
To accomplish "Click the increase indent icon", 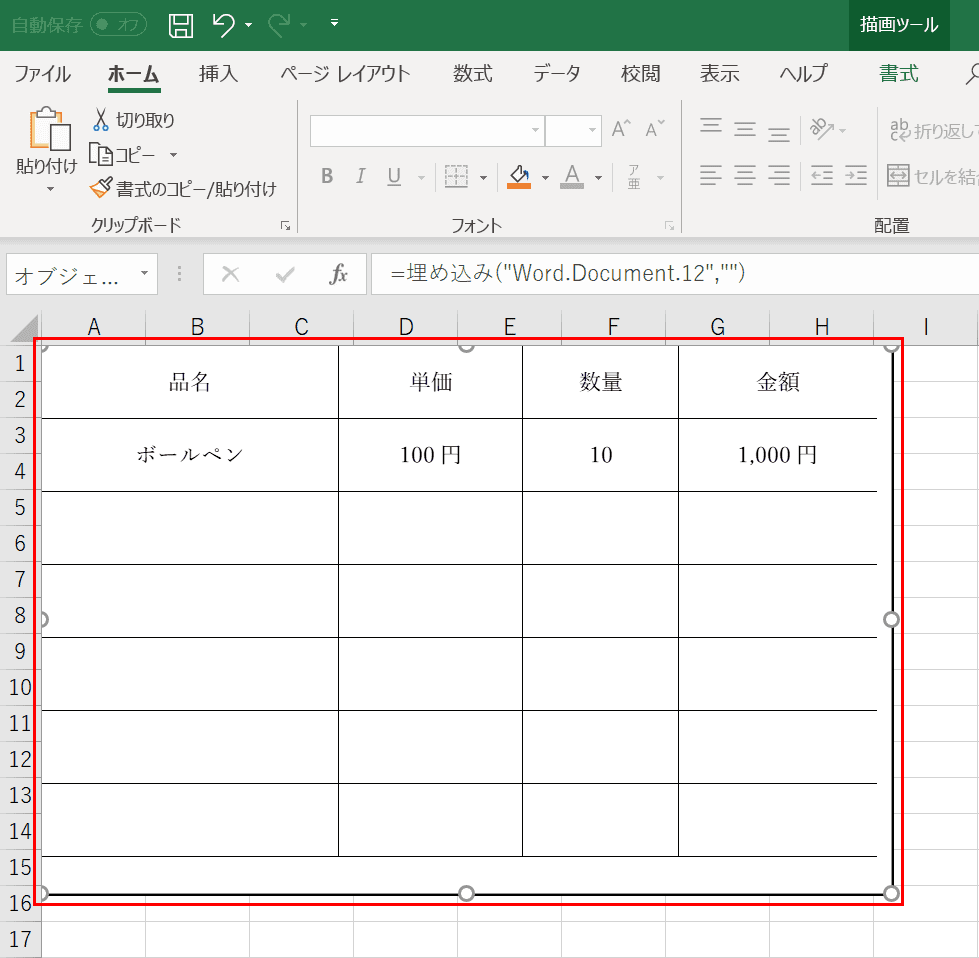I will click(855, 176).
